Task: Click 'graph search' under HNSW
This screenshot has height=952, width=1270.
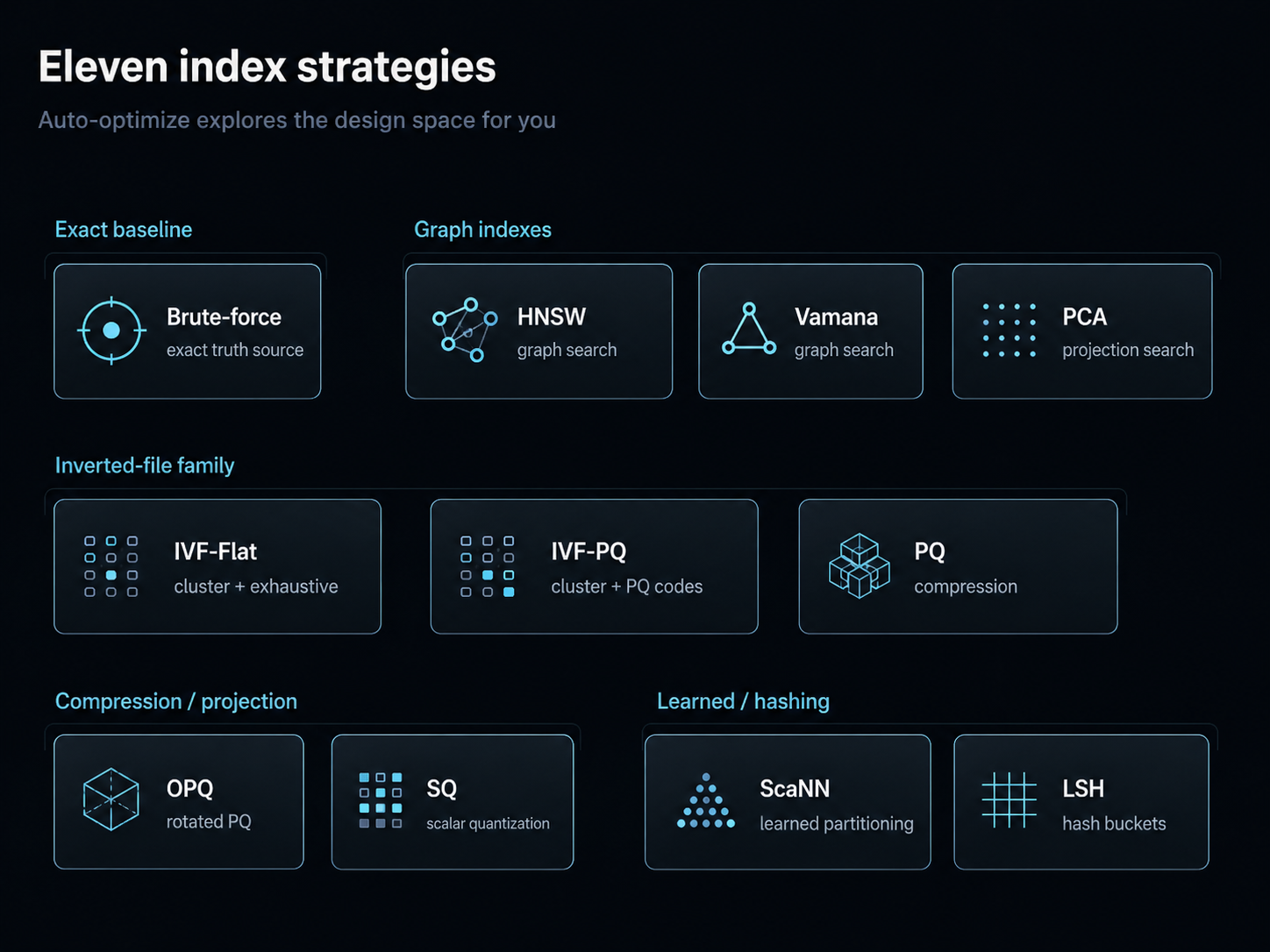Action: pyautogui.click(x=567, y=350)
